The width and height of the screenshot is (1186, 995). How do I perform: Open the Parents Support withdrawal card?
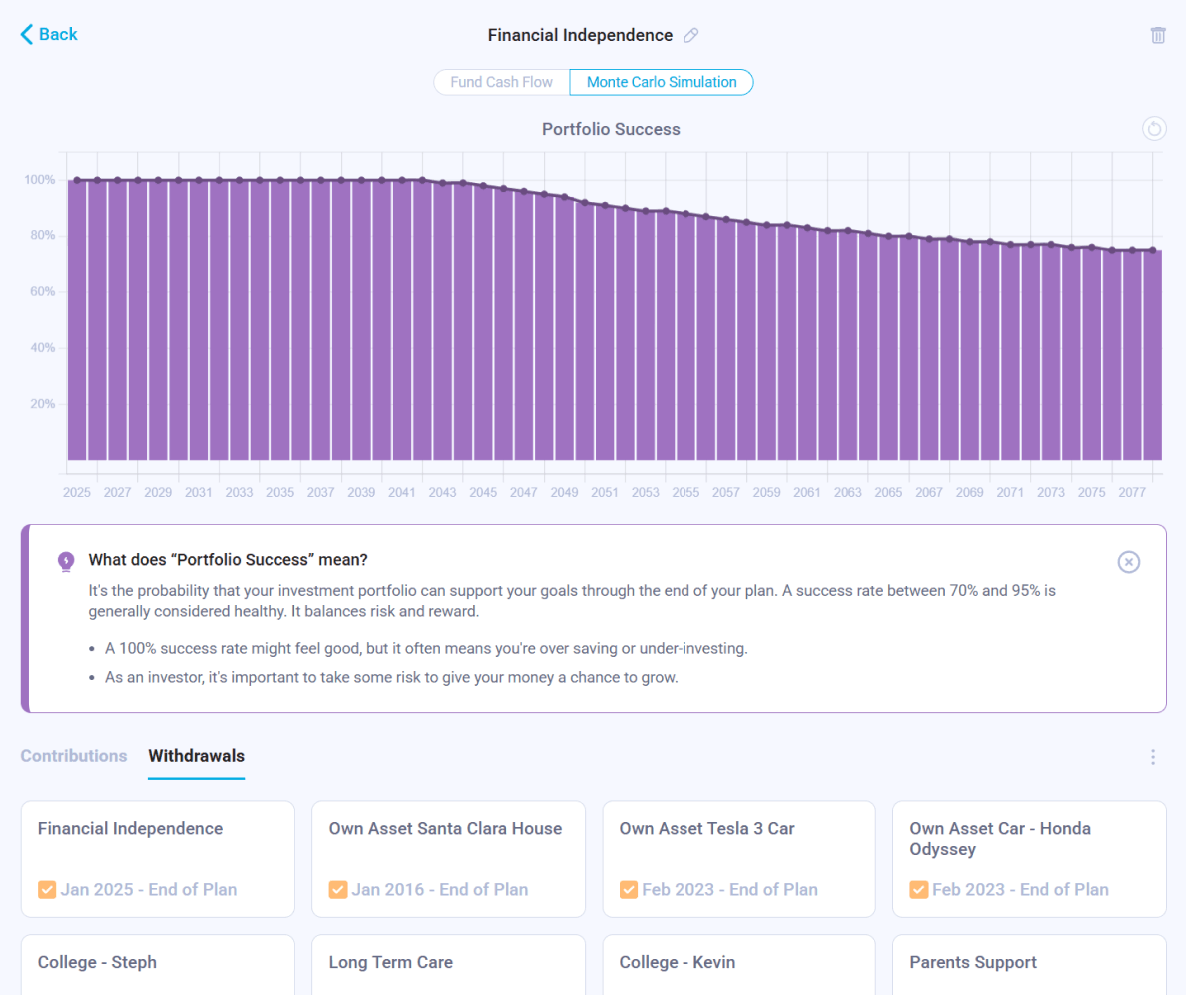point(1029,964)
